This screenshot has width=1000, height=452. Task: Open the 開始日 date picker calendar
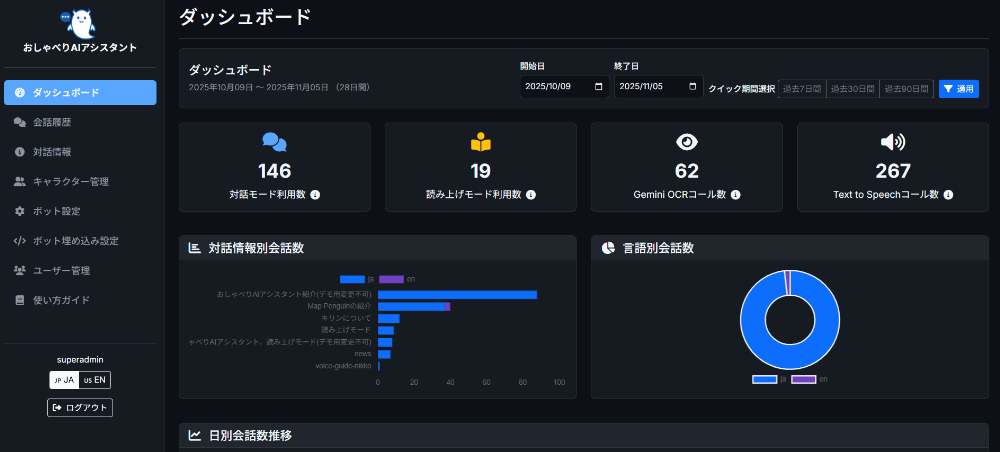click(x=598, y=87)
